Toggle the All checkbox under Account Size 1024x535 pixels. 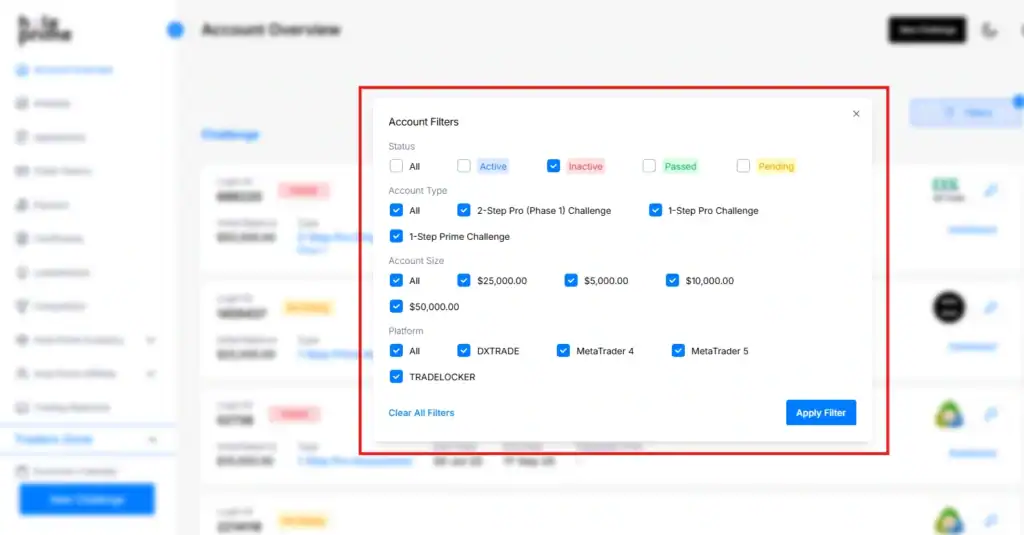[397, 281]
